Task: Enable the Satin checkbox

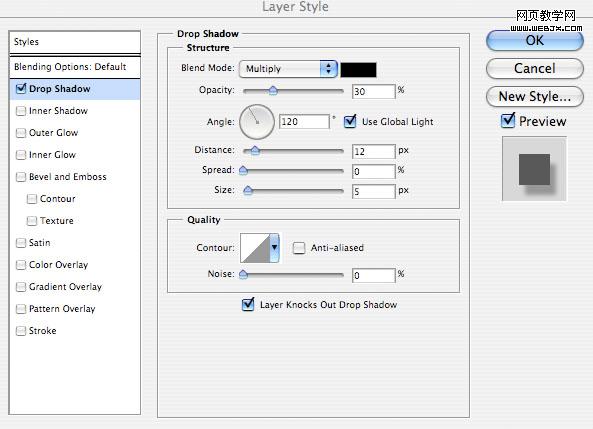Action: [x=21, y=242]
